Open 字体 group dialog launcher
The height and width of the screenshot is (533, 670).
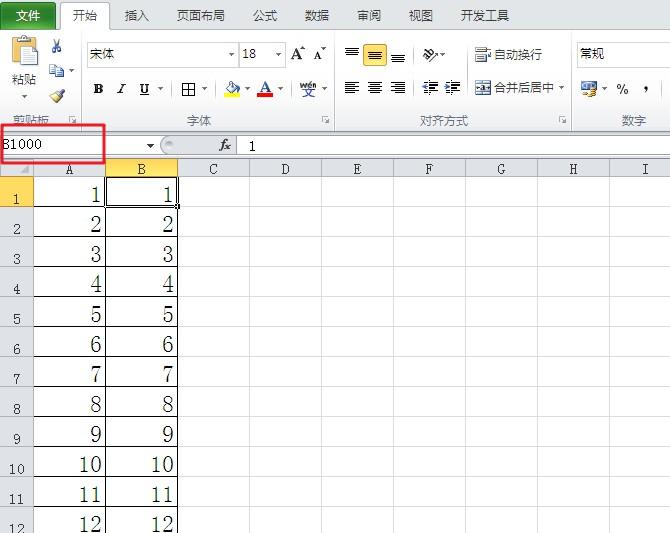(326, 120)
